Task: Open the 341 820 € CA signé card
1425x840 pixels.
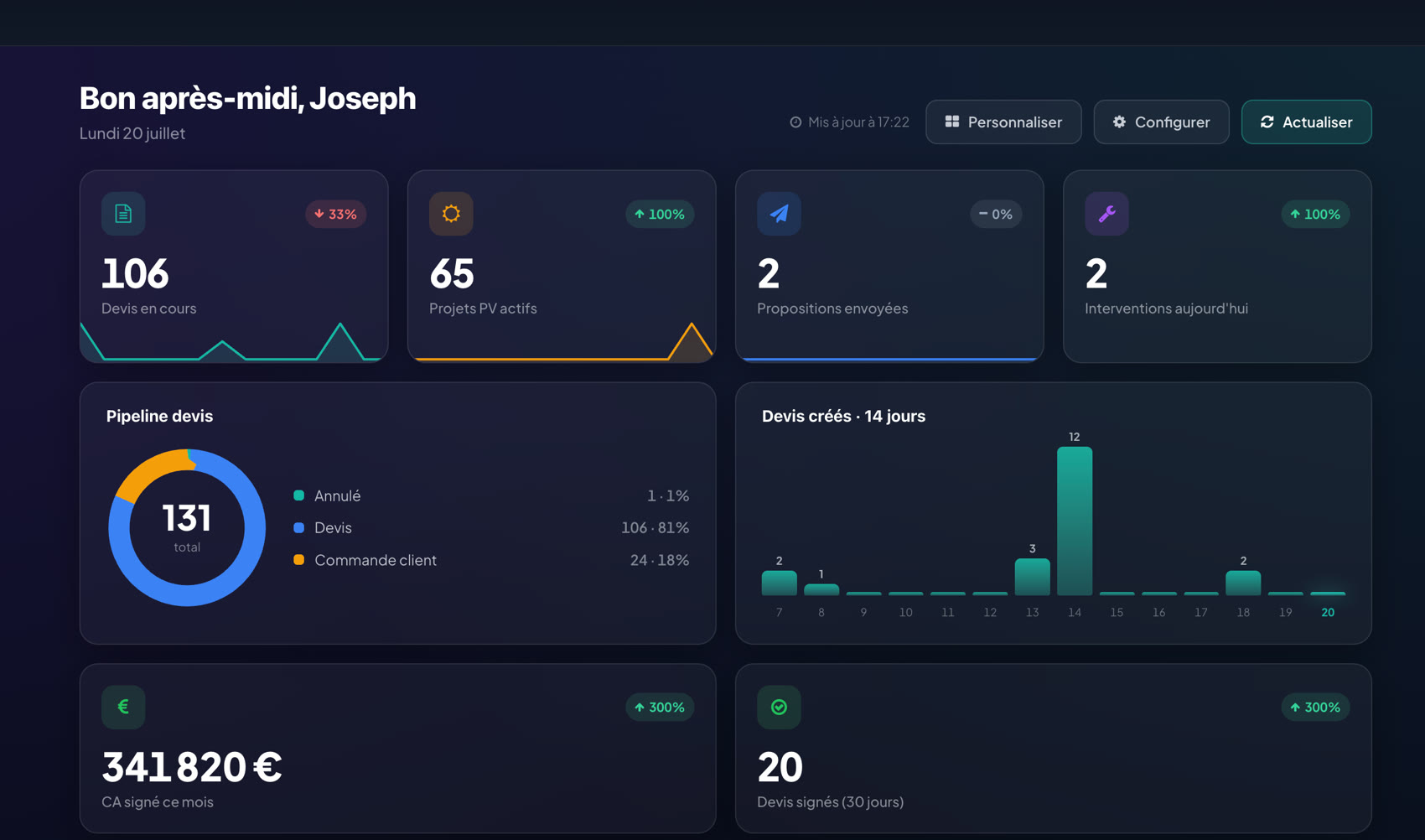Action: 398,749
